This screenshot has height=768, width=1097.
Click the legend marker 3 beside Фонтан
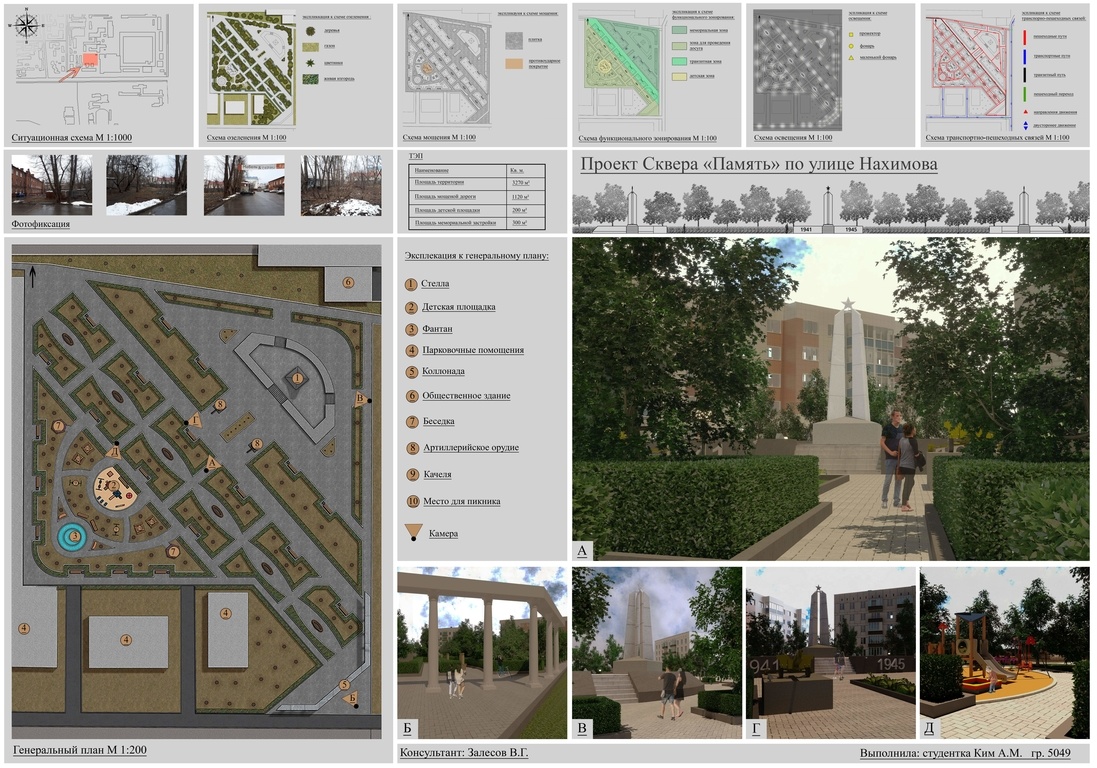411,329
